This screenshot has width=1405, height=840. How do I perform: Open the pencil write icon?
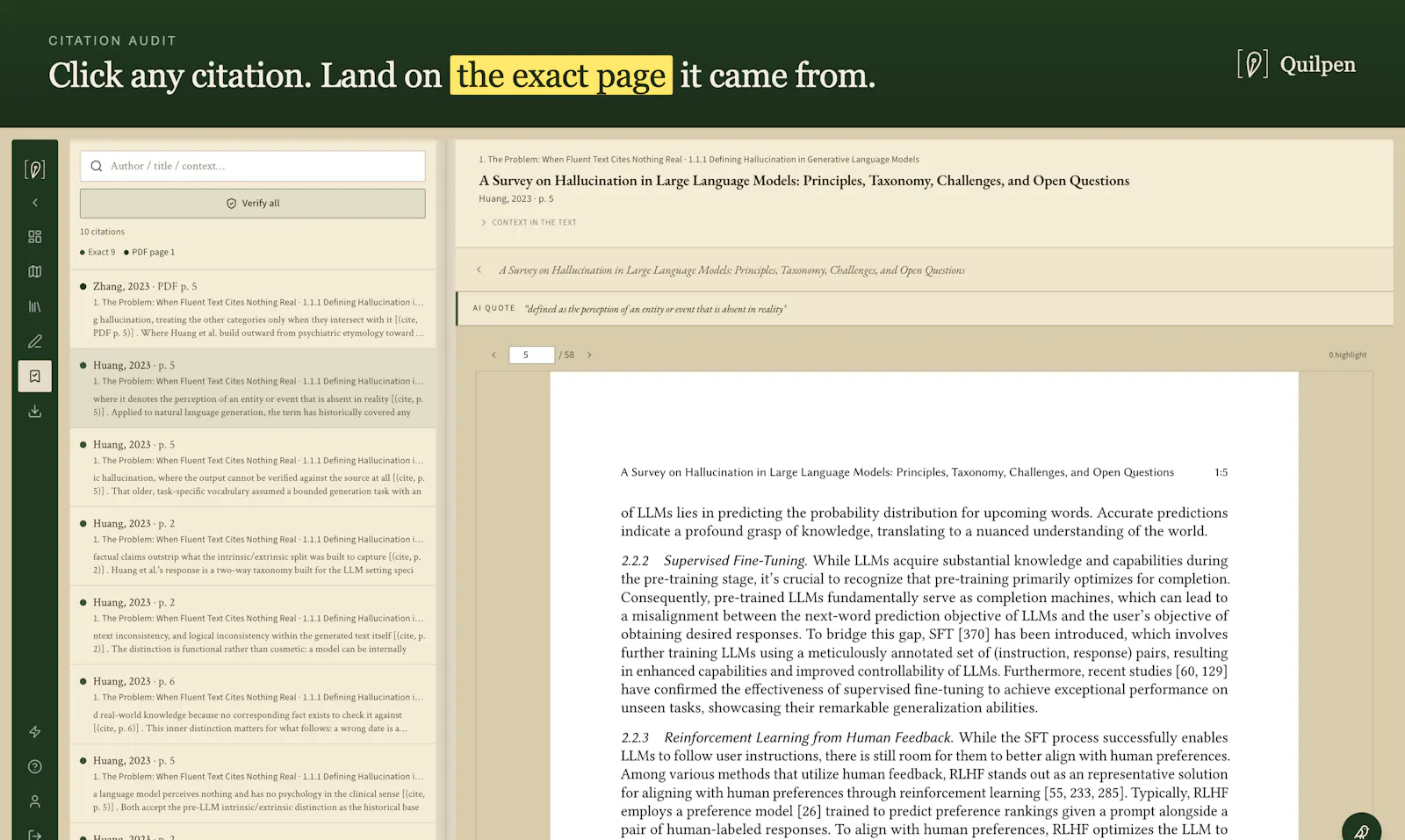point(35,341)
